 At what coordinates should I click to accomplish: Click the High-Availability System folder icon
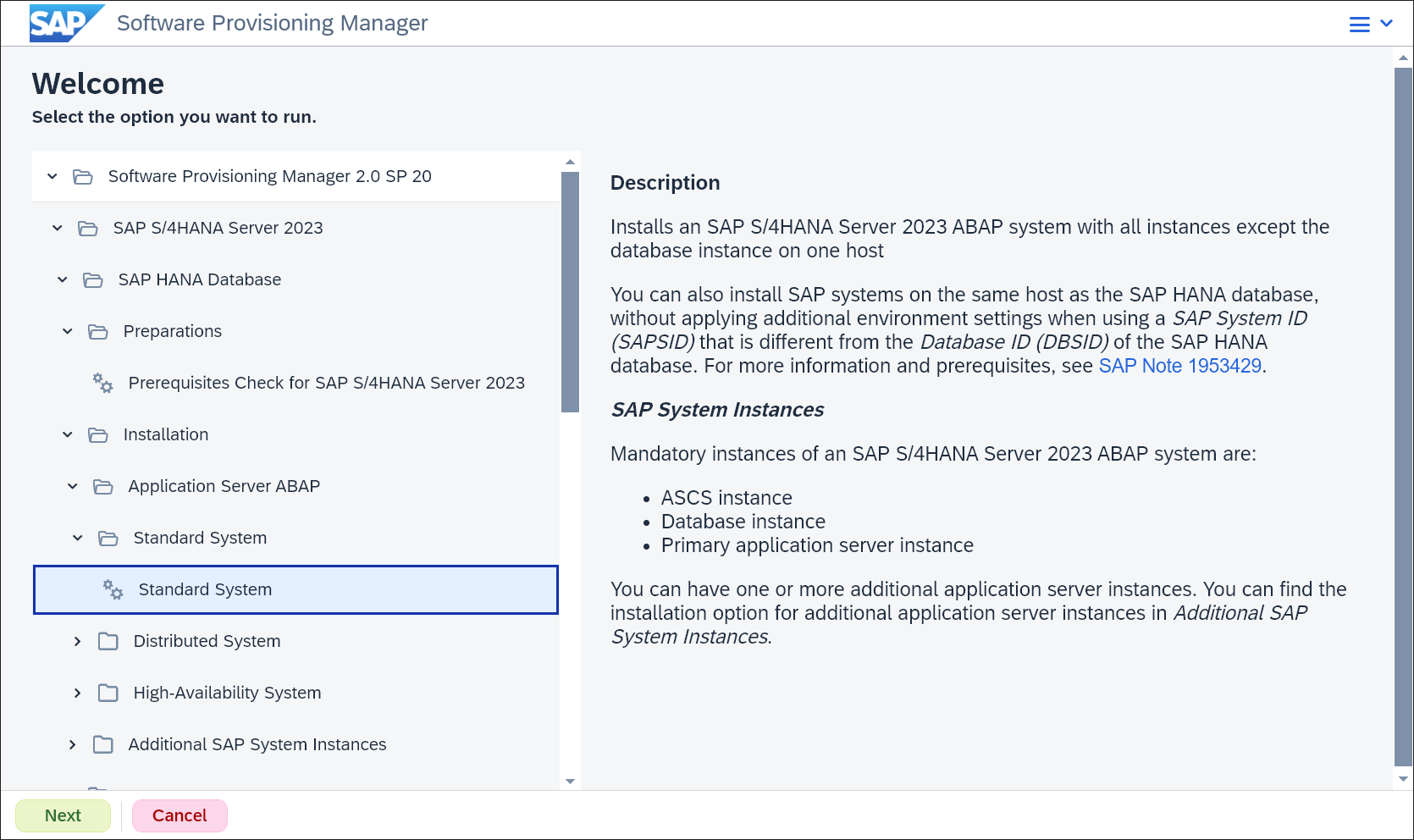(108, 693)
